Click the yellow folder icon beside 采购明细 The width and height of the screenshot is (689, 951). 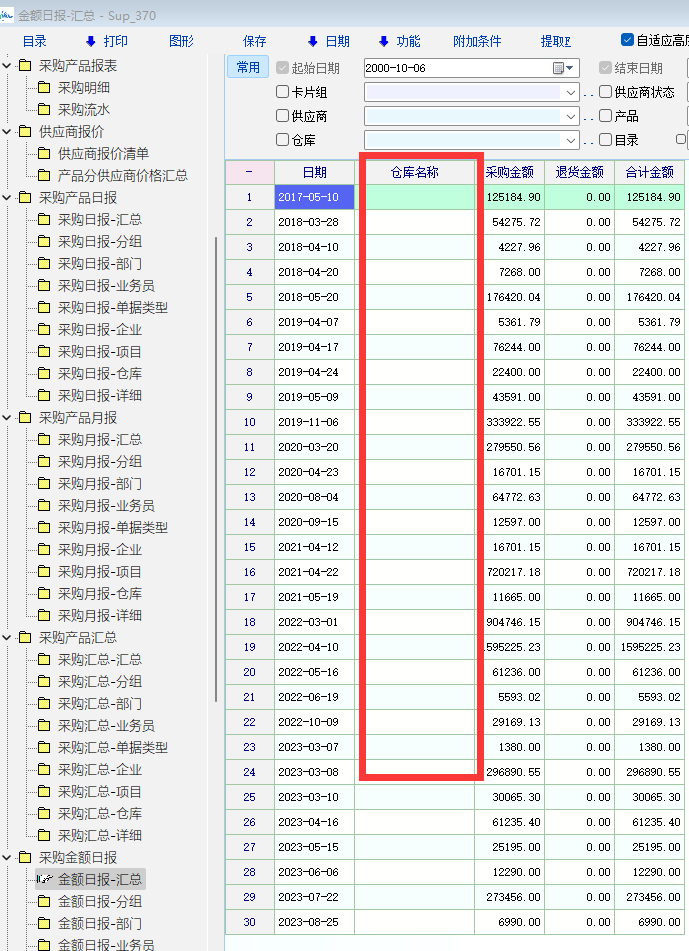(43, 88)
